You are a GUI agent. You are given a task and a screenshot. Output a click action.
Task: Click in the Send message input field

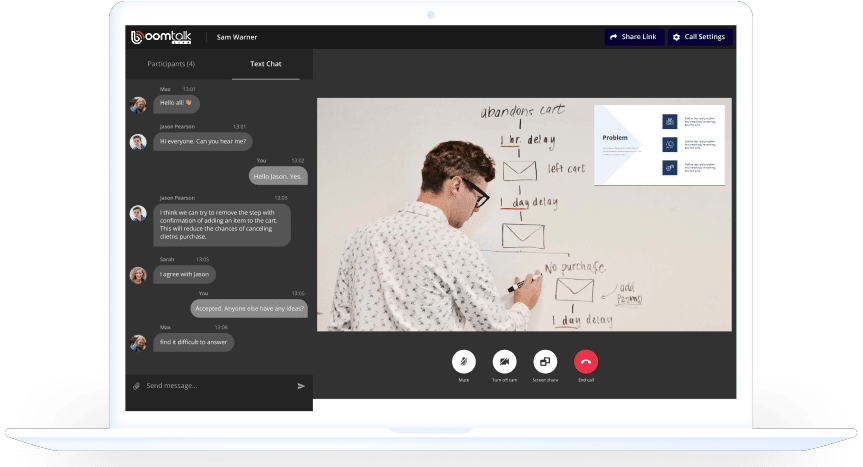point(215,385)
